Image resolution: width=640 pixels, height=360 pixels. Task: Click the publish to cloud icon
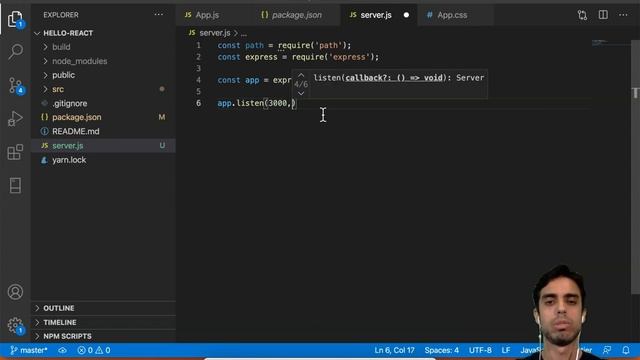(x=62, y=350)
